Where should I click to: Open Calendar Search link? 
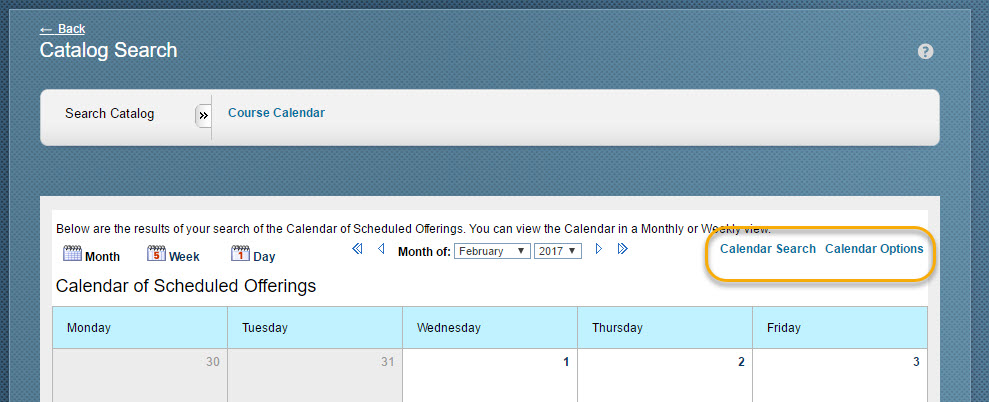click(x=768, y=249)
